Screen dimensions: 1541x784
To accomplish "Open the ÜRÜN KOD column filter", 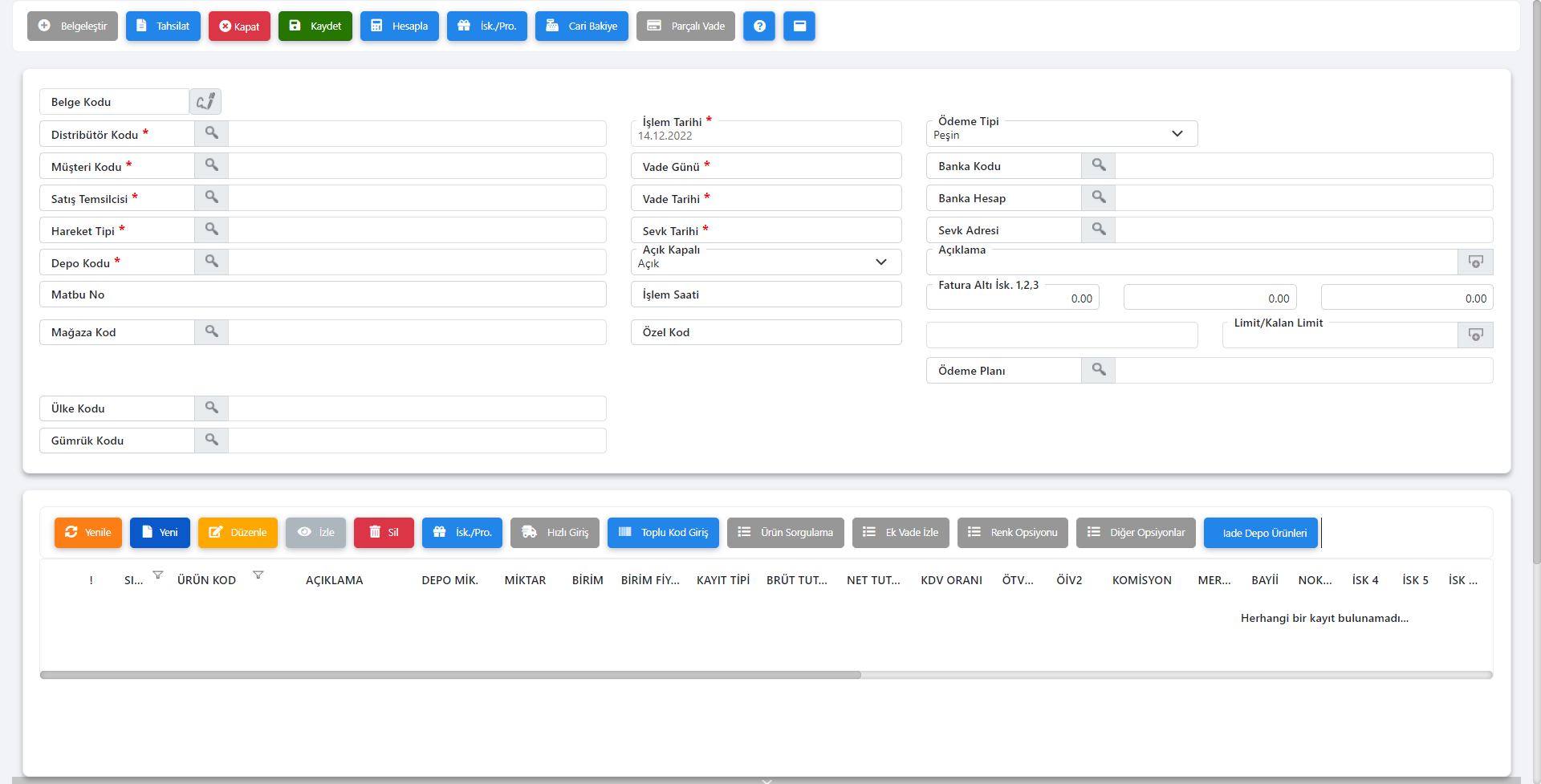I will (x=258, y=575).
